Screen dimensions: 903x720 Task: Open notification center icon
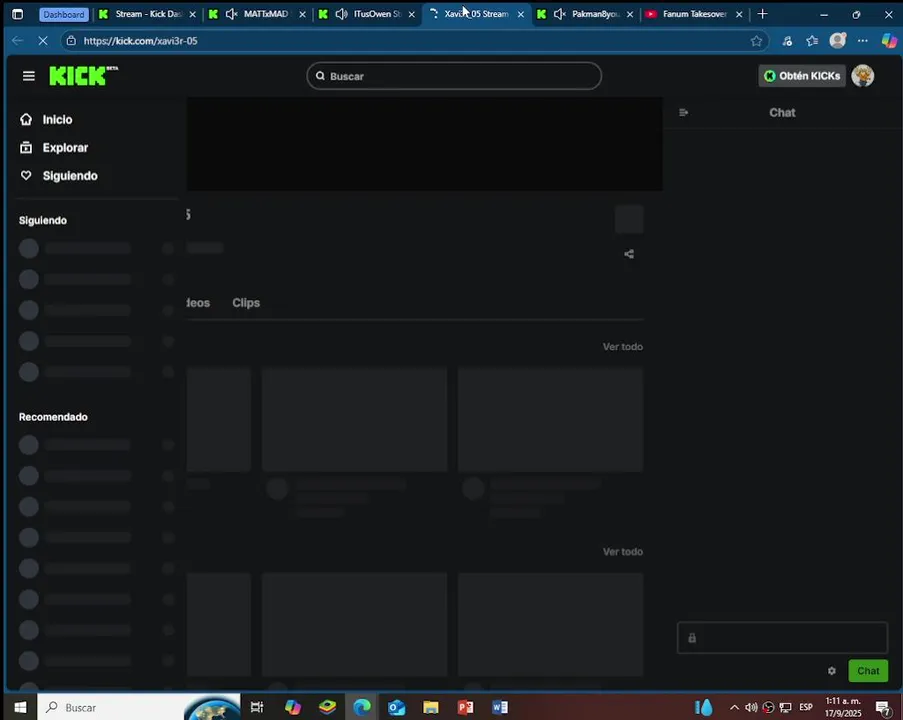[883, 707]
